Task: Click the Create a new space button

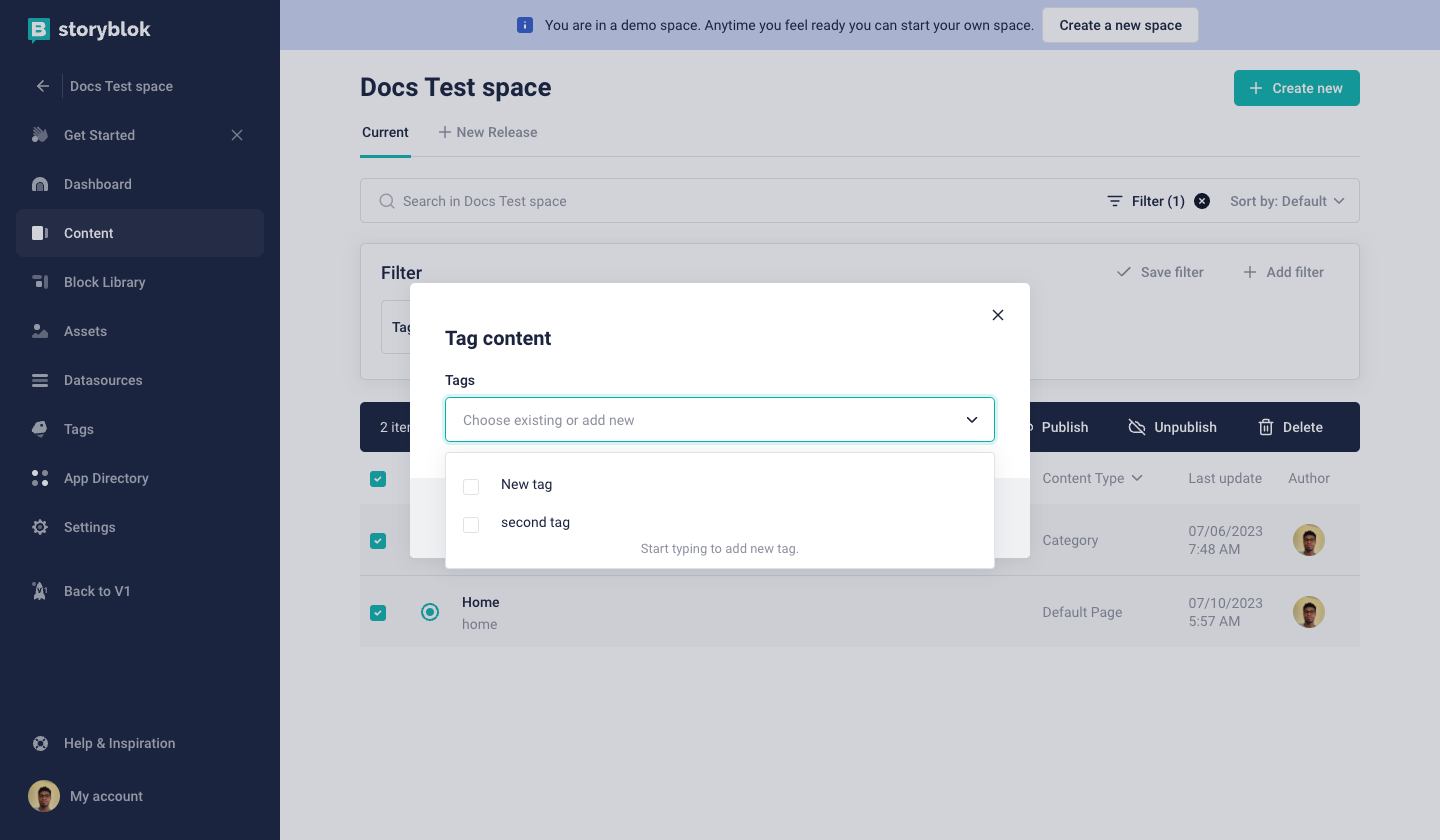Action: pyautogui.click(x=1120, y=25)
